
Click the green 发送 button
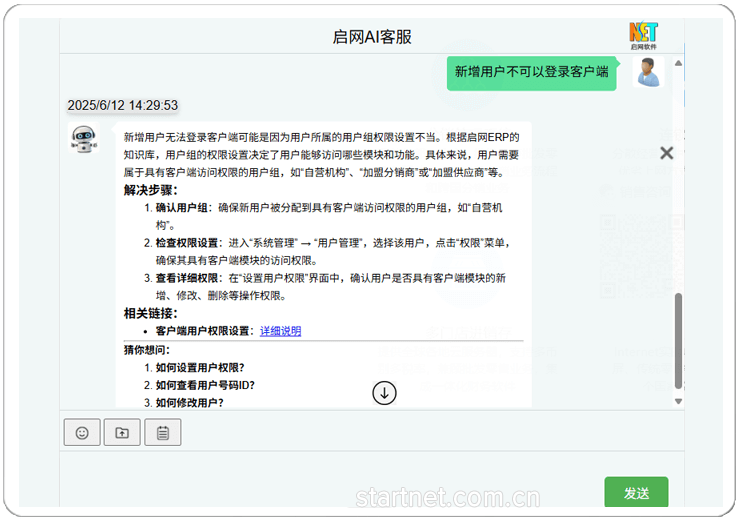coord(636,492)
